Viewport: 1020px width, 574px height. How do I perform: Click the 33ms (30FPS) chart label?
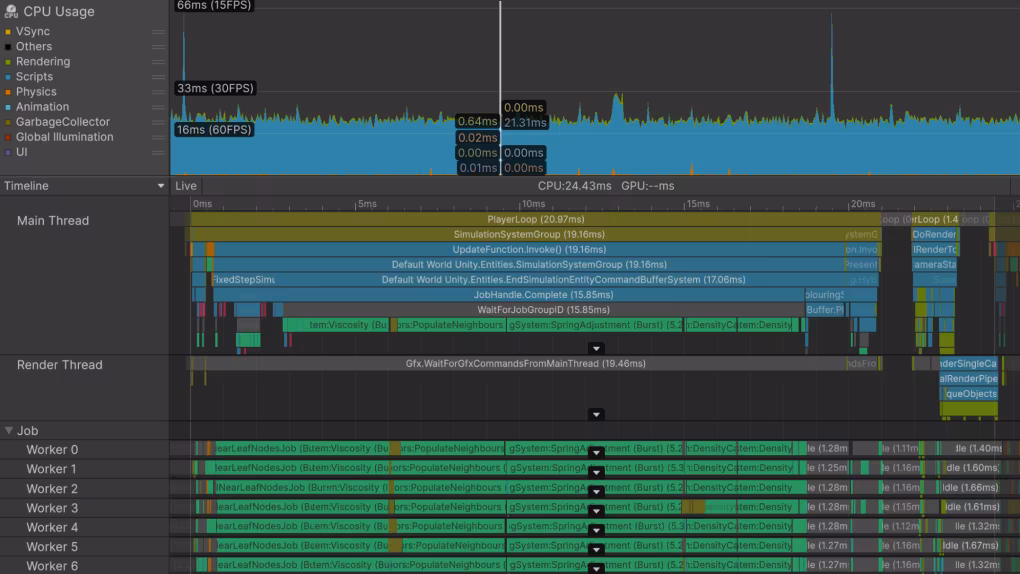[215, 88]
